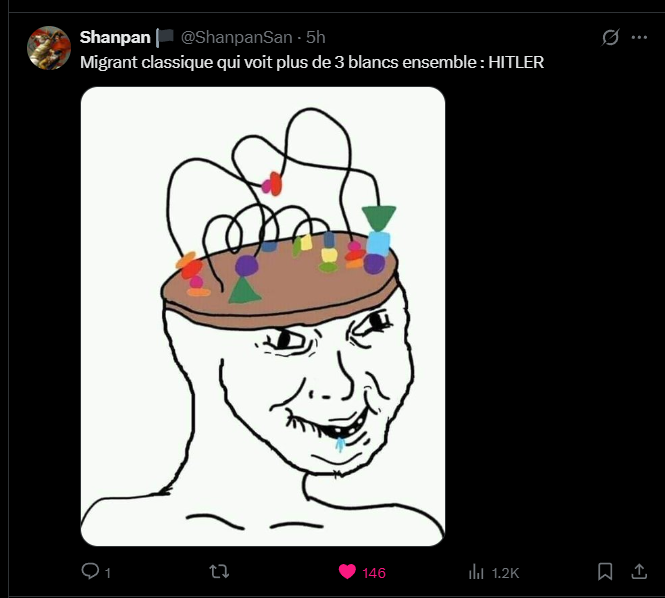This screenshot has width=665, height=598.
Task: Click the Grok explain-post icon
Action: click(610, 37)
